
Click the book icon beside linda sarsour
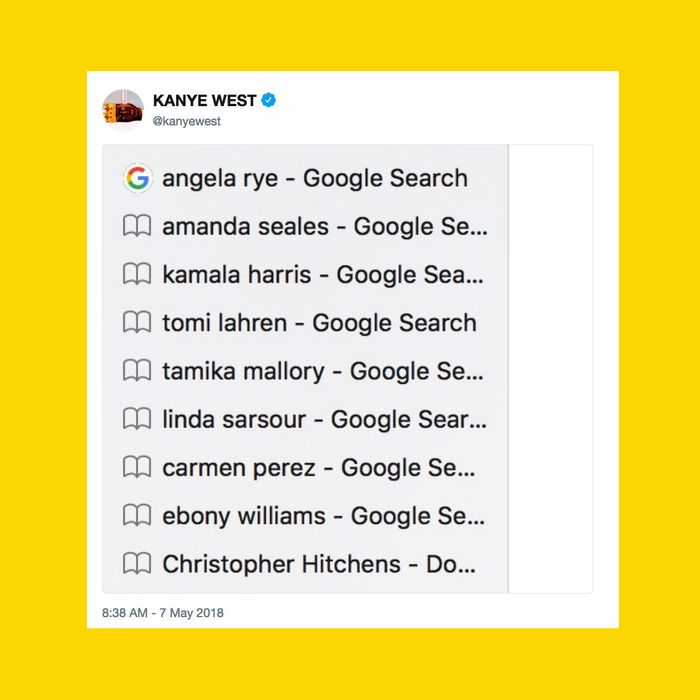pos(137,419)
